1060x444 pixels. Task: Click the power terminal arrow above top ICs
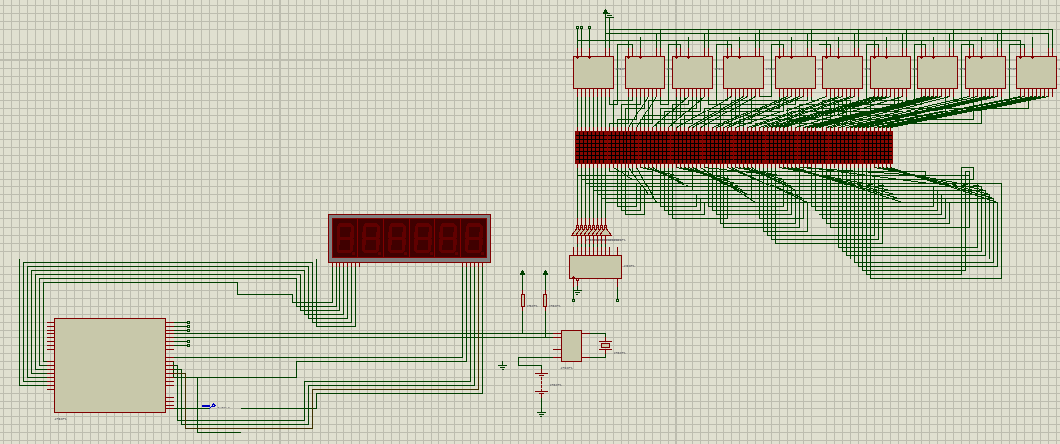(x=606, y=11)
